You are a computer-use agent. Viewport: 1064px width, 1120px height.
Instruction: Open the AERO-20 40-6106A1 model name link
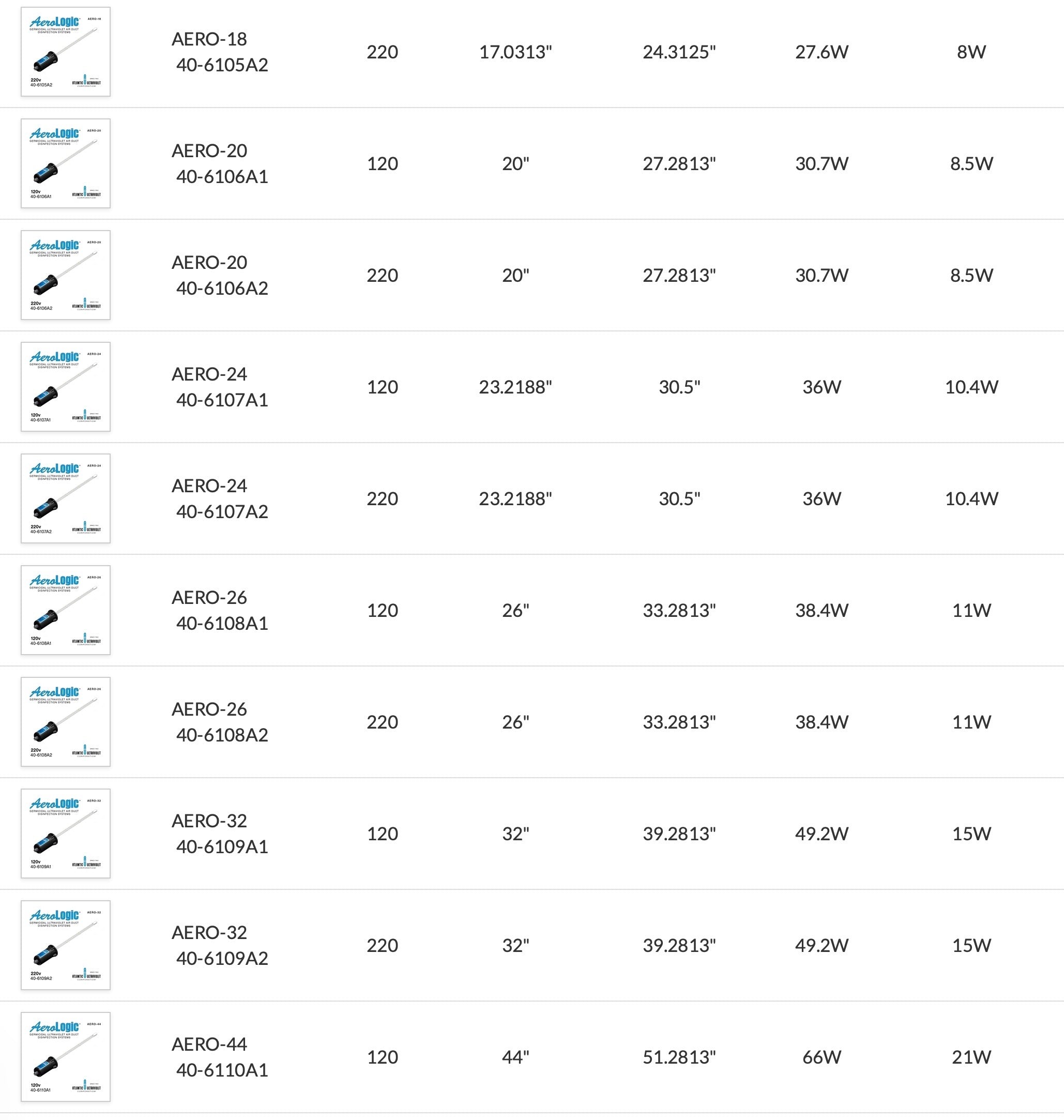(x=220, y=163)
